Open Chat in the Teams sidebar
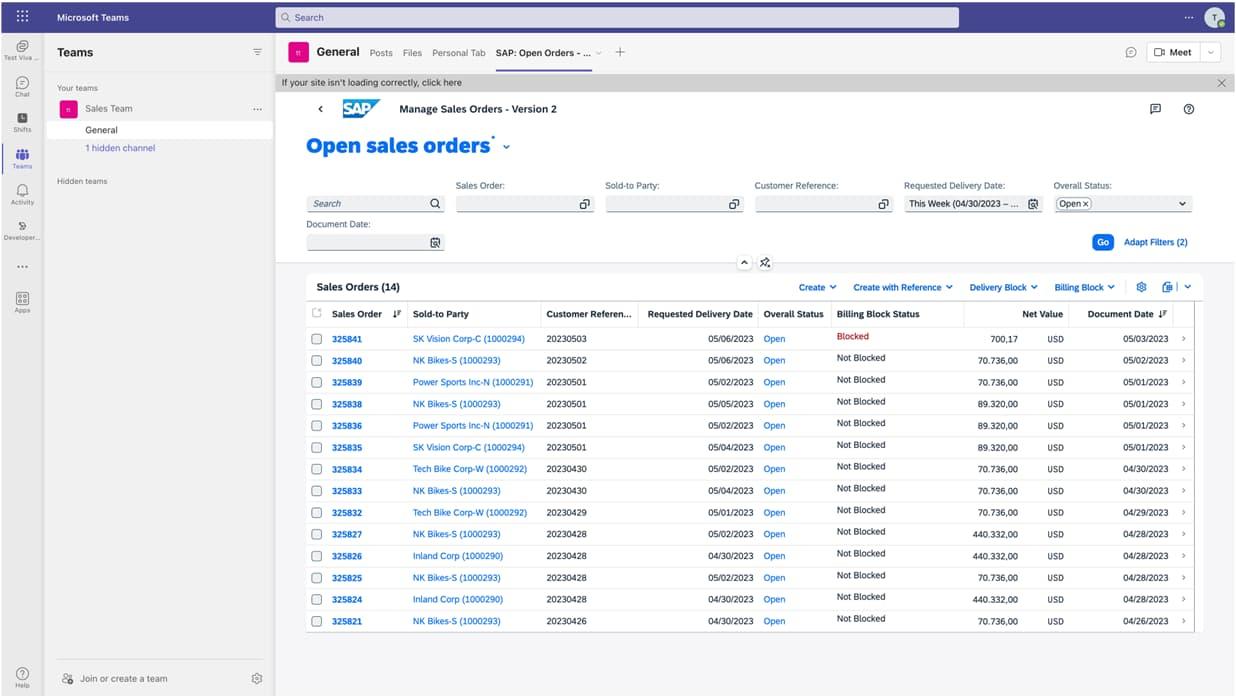Screen dimensions: 1236x697 (22, 86)
